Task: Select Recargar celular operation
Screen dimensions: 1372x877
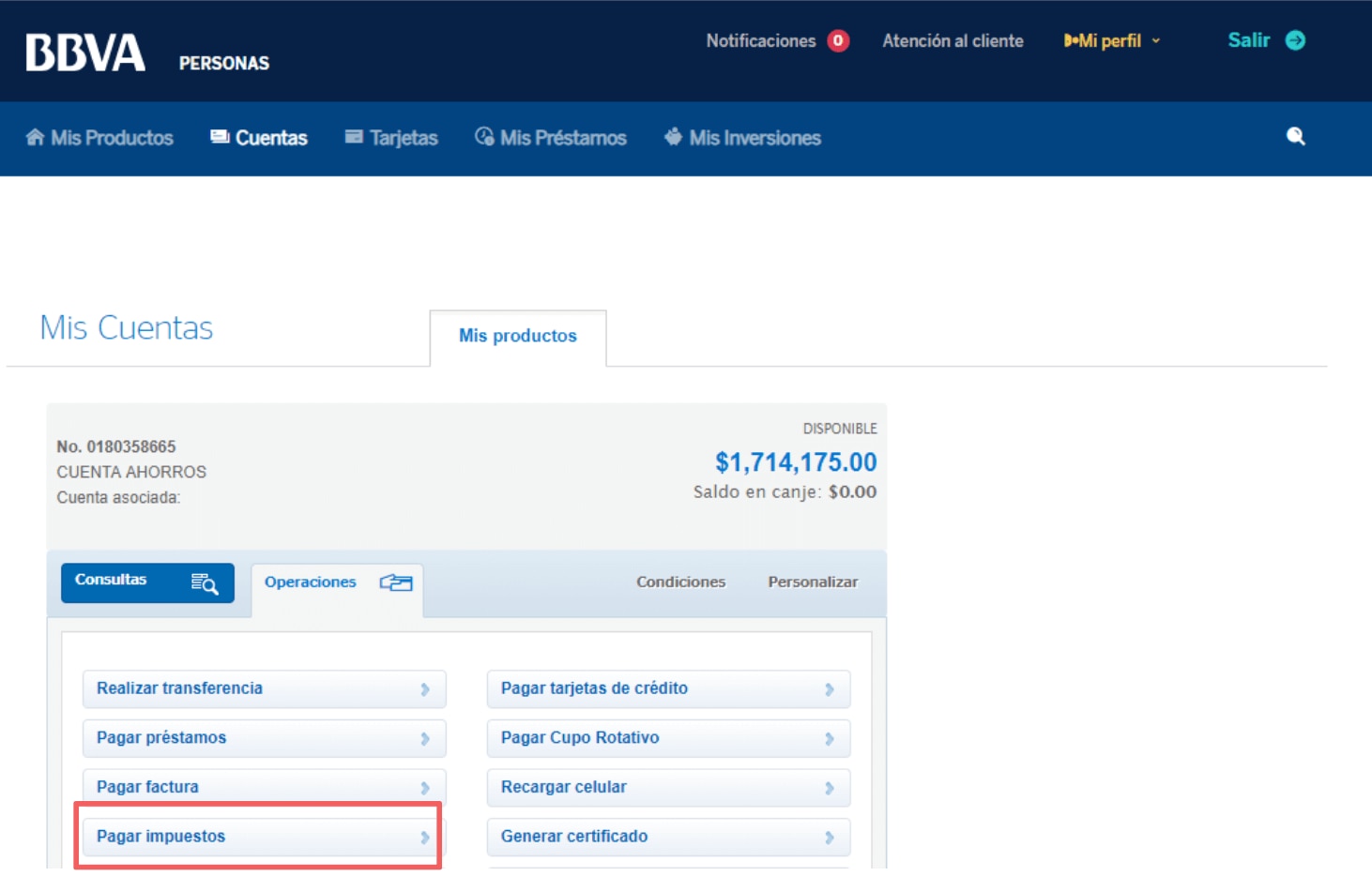Action: [668, 787]
